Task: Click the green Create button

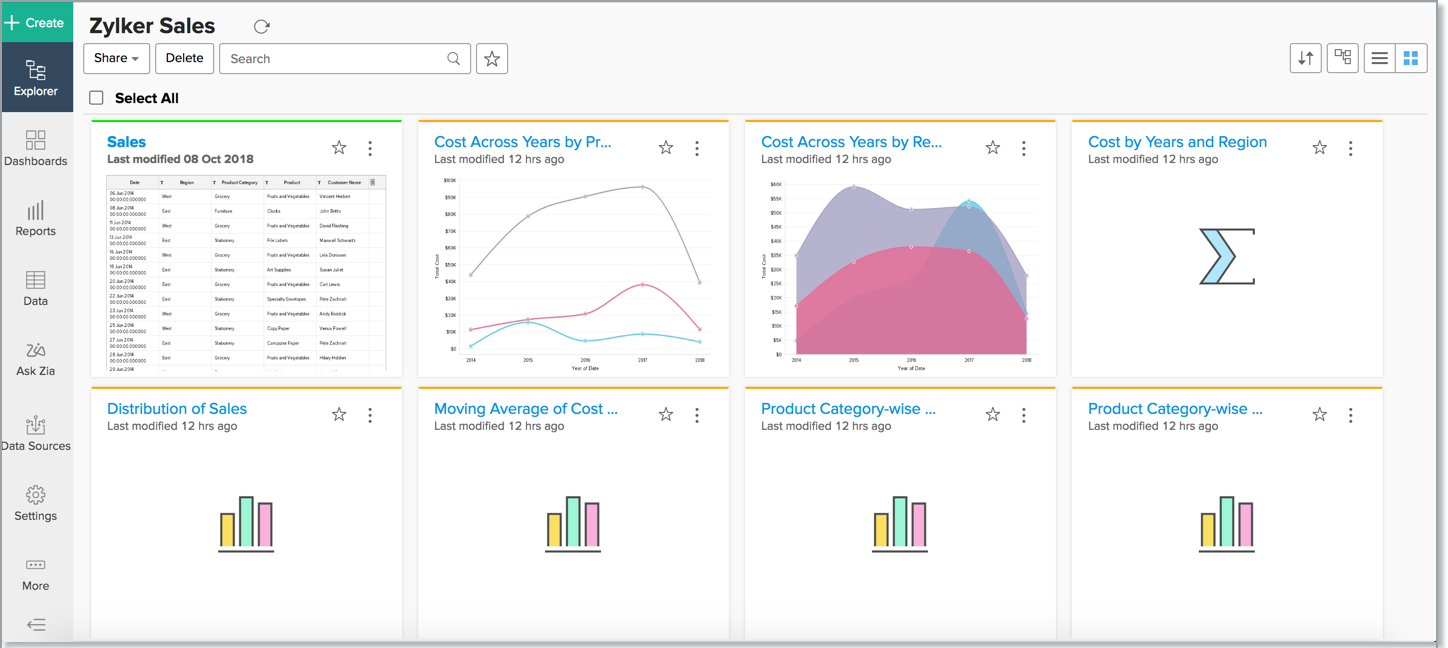Action: [36, 22]
